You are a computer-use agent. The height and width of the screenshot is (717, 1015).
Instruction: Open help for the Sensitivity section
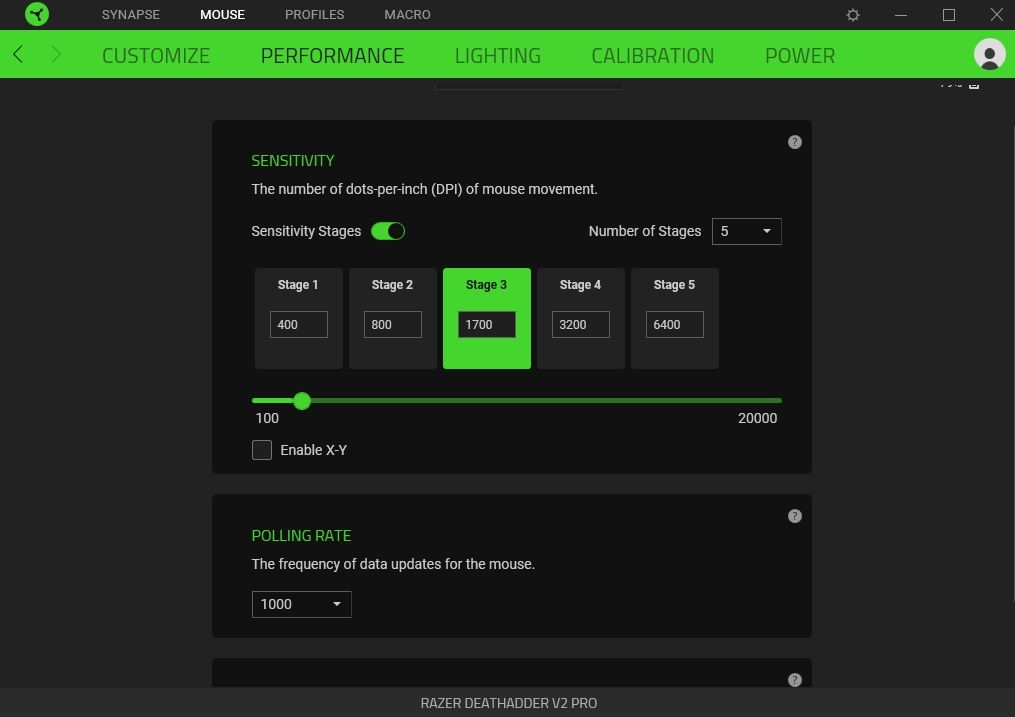[794, 142]
